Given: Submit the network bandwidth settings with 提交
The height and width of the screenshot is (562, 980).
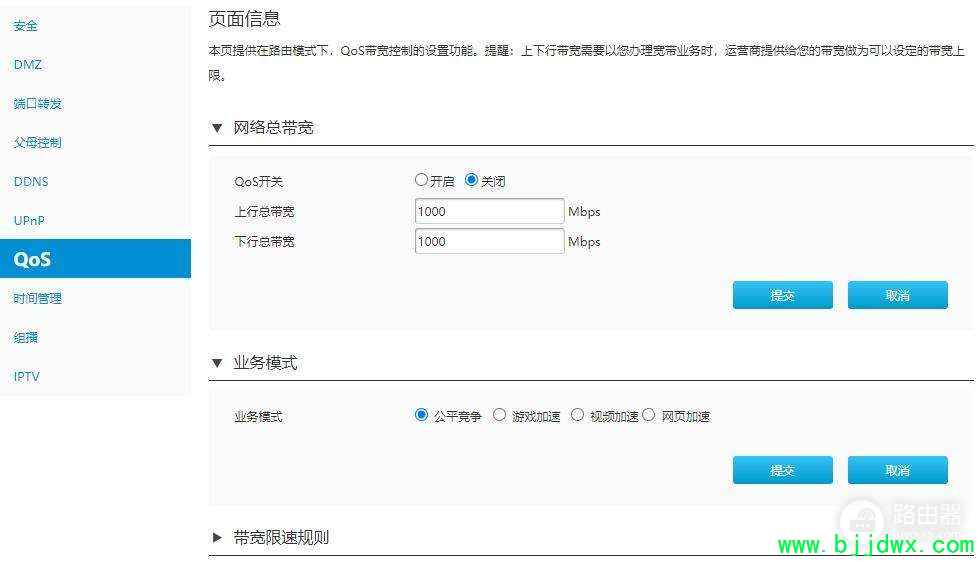Looking at the screenshot, I should 782,295.
